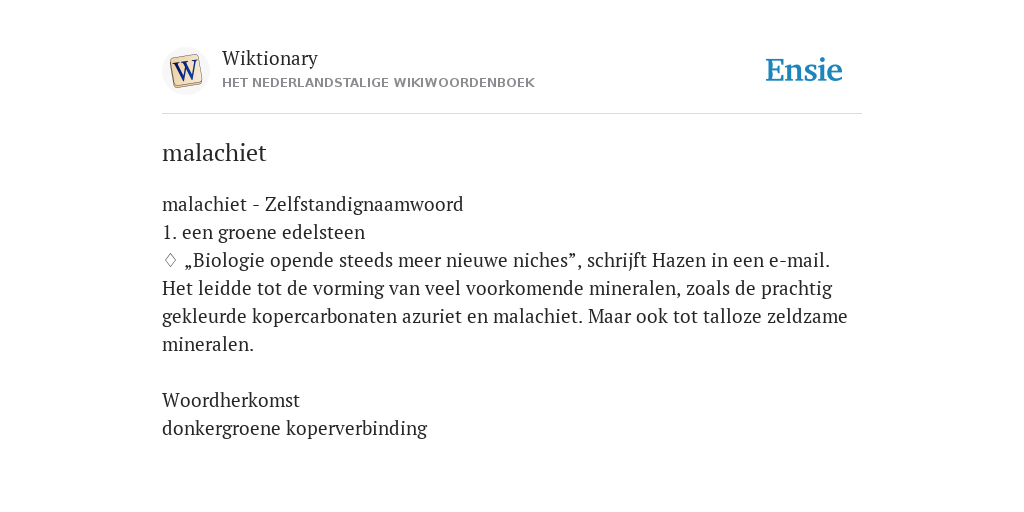The image size is (1024, 512).
Task: Click the last line word 'mineralen.'
Action: pyautogui.click(x=208, y=345)
